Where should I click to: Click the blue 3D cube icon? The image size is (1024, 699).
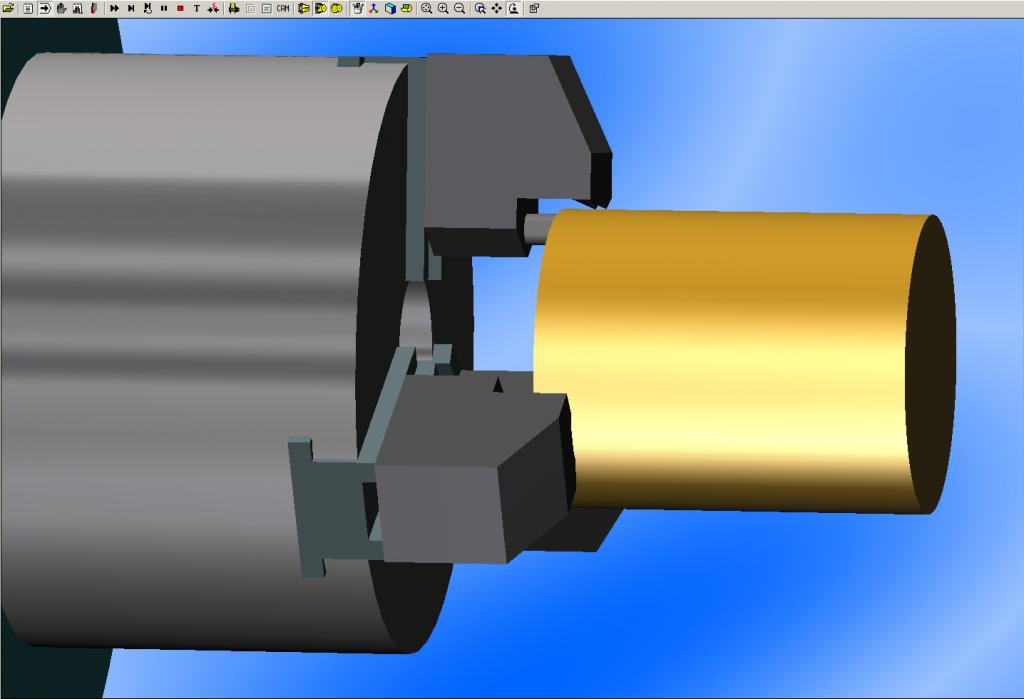390,8
